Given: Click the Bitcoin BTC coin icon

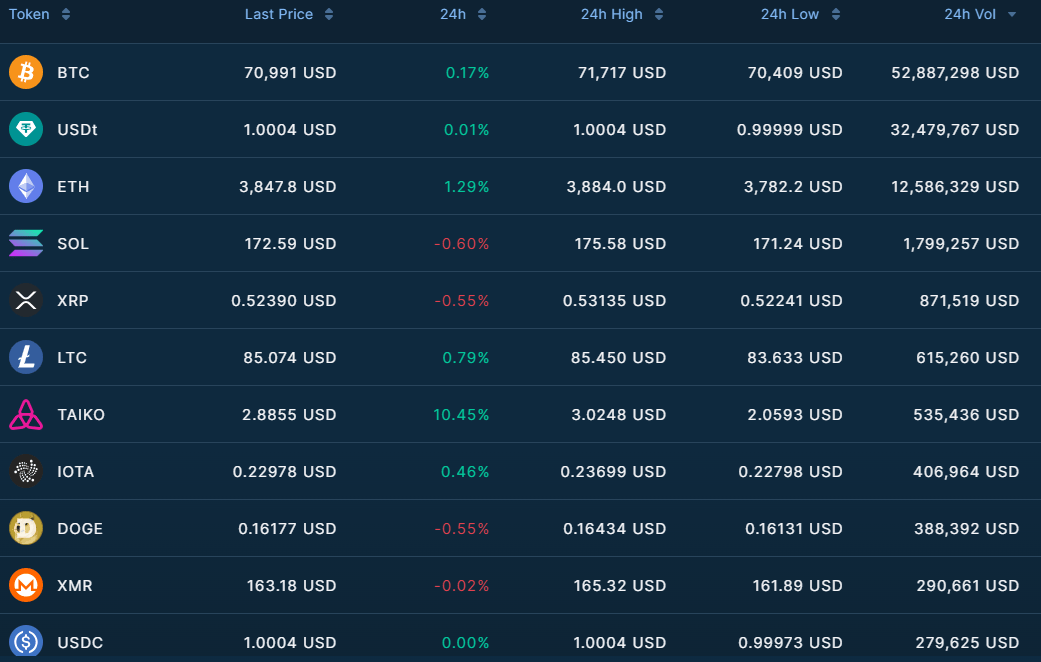Looking at the screenshot, I should tap(26, 72).
